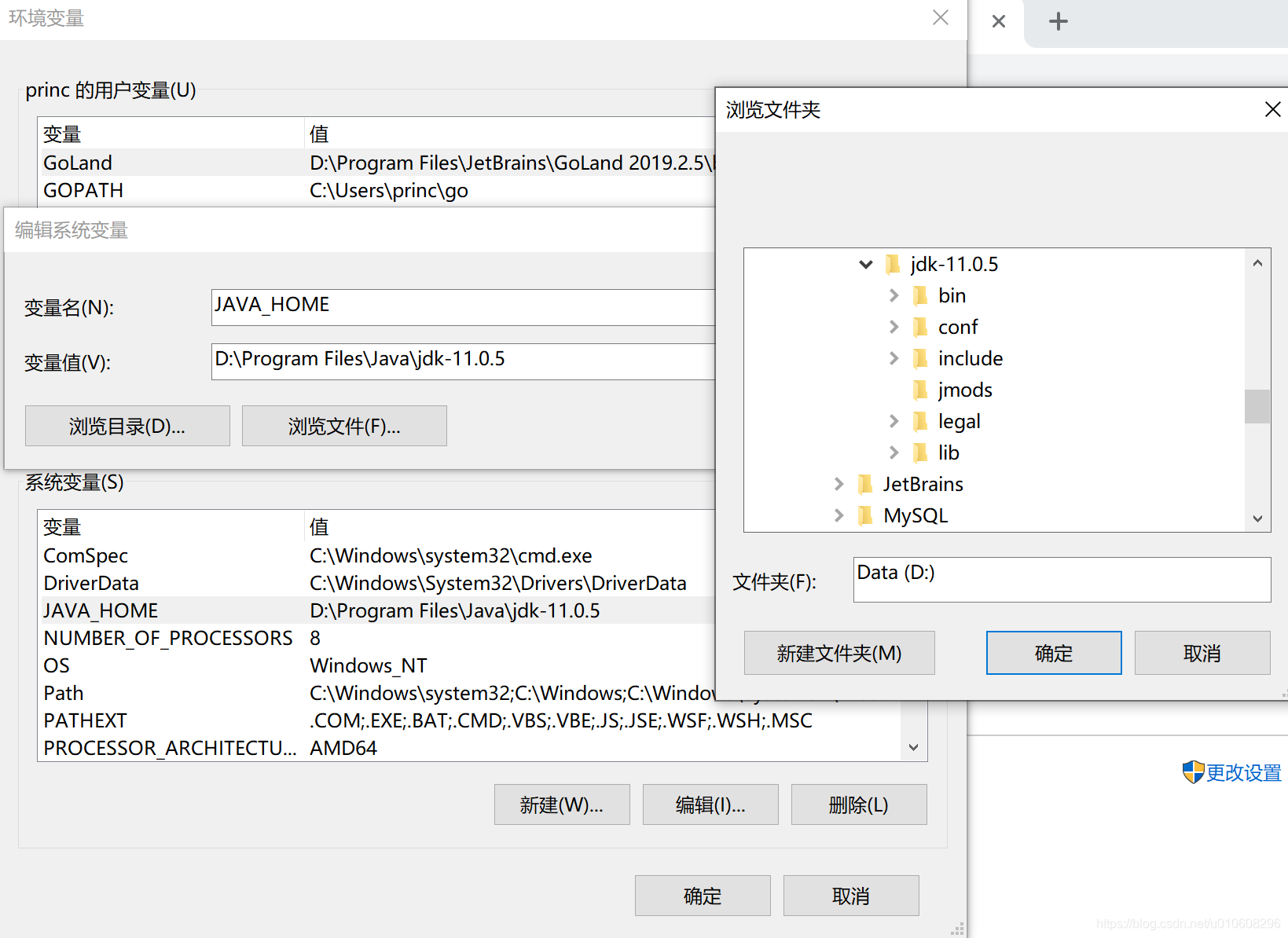Screen dimensions: 1288x938
Task: Click the shield icon beside 更改设置
Action: click(x=1193, y=772)
